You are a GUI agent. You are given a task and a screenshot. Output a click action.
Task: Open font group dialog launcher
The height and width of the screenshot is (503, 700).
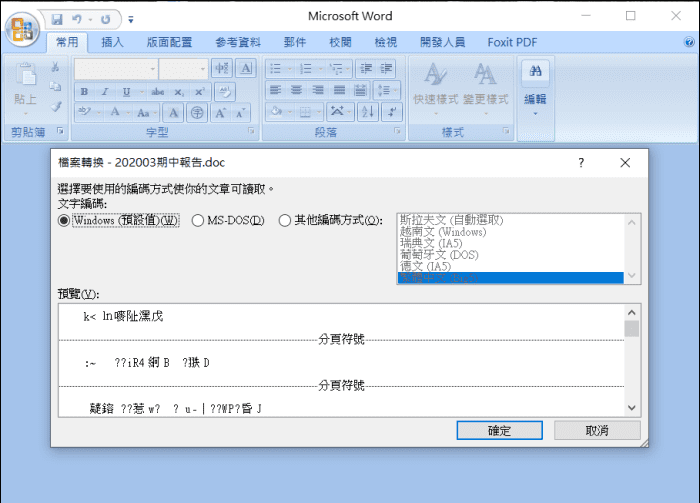point(251,131)
